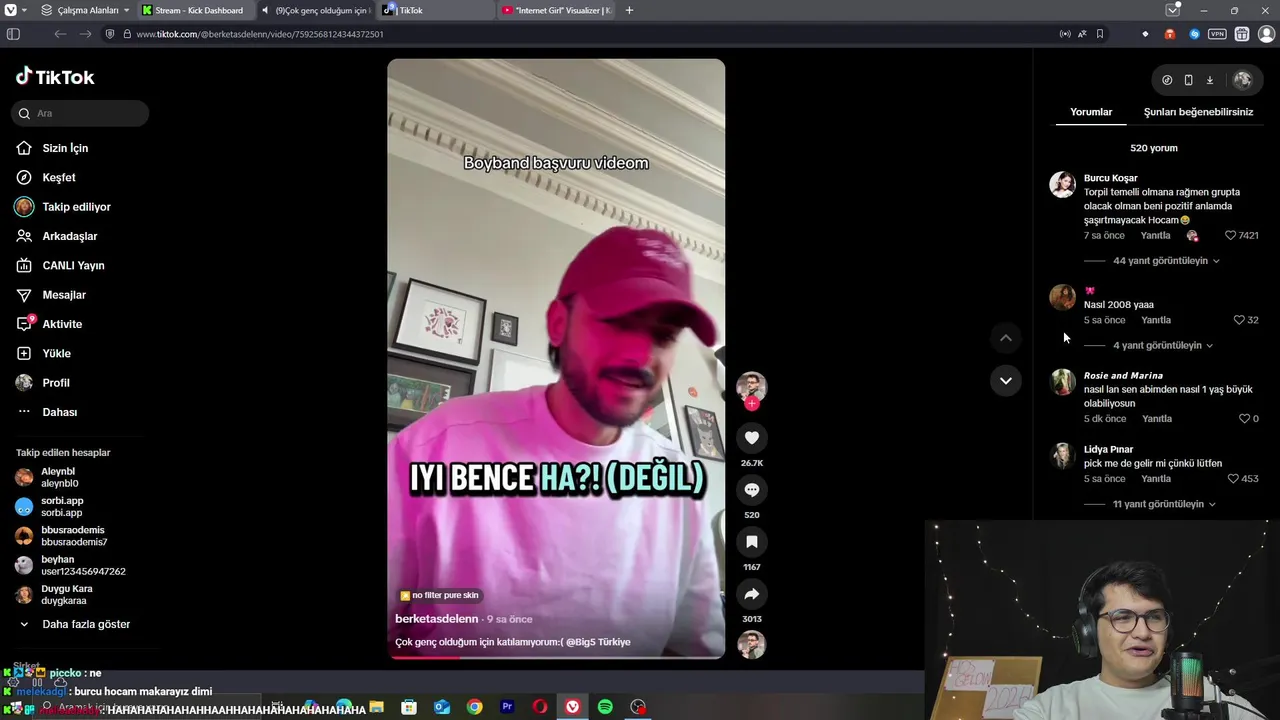Open Google Chrome from taskbar
The width and height of the screenshot is (1280, 720).
click(474, 707)
